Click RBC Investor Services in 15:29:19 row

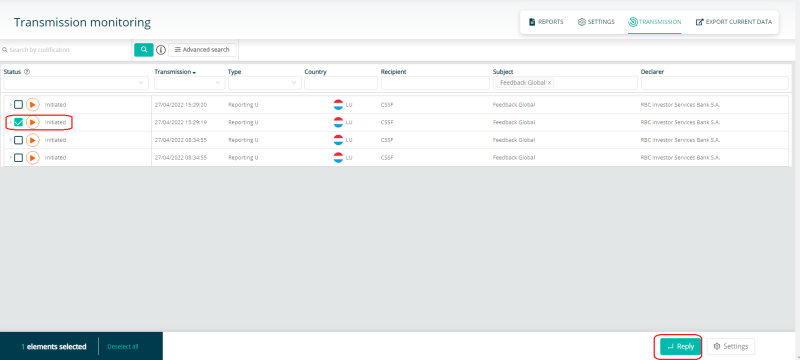click(x=680, y=122)
